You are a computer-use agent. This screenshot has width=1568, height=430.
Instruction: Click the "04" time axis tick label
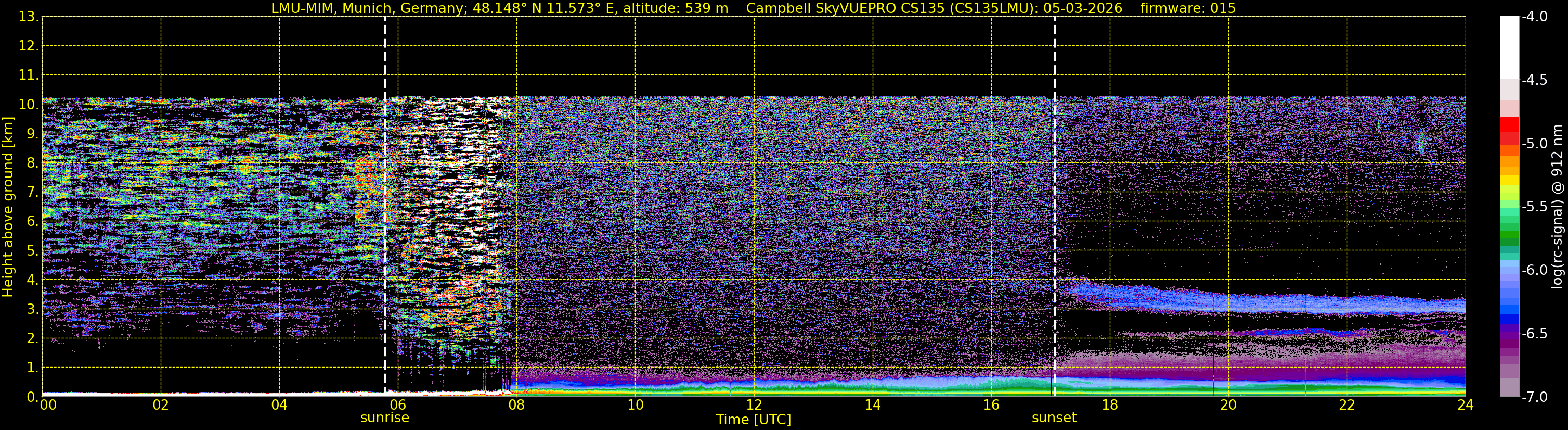(279, 405)
